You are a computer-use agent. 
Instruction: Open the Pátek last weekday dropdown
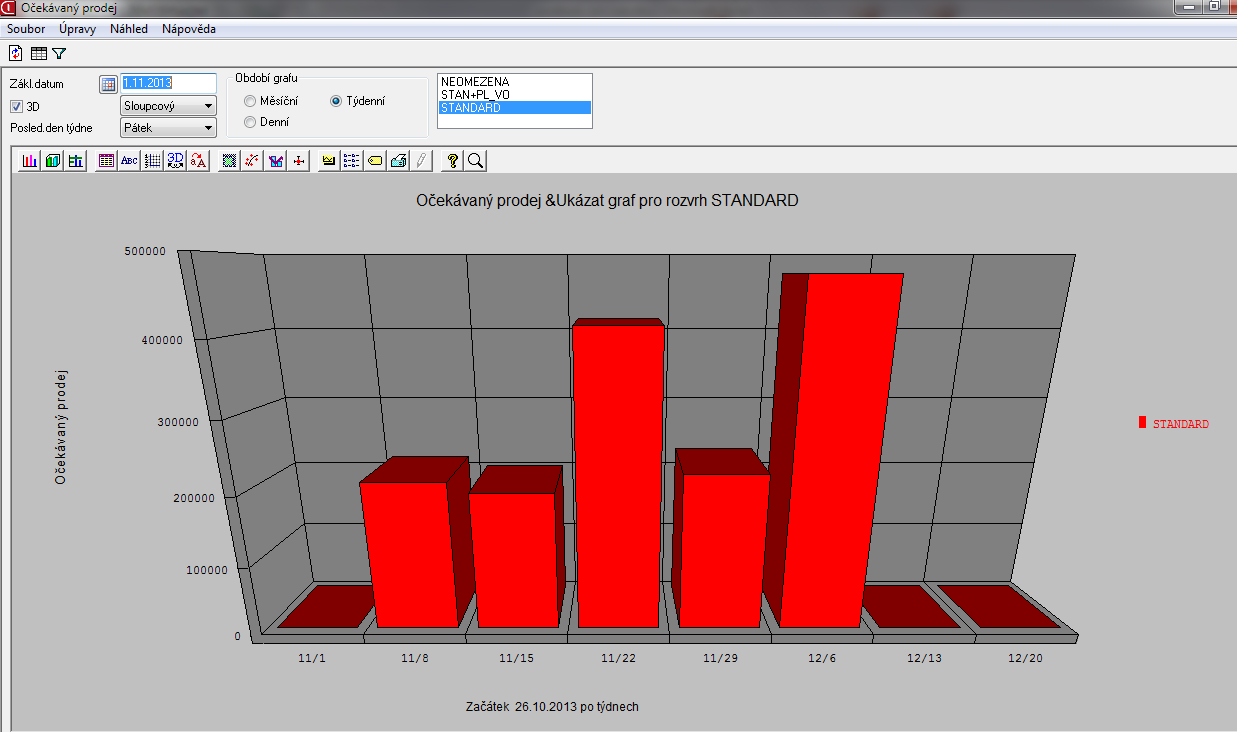pos(208,128)
